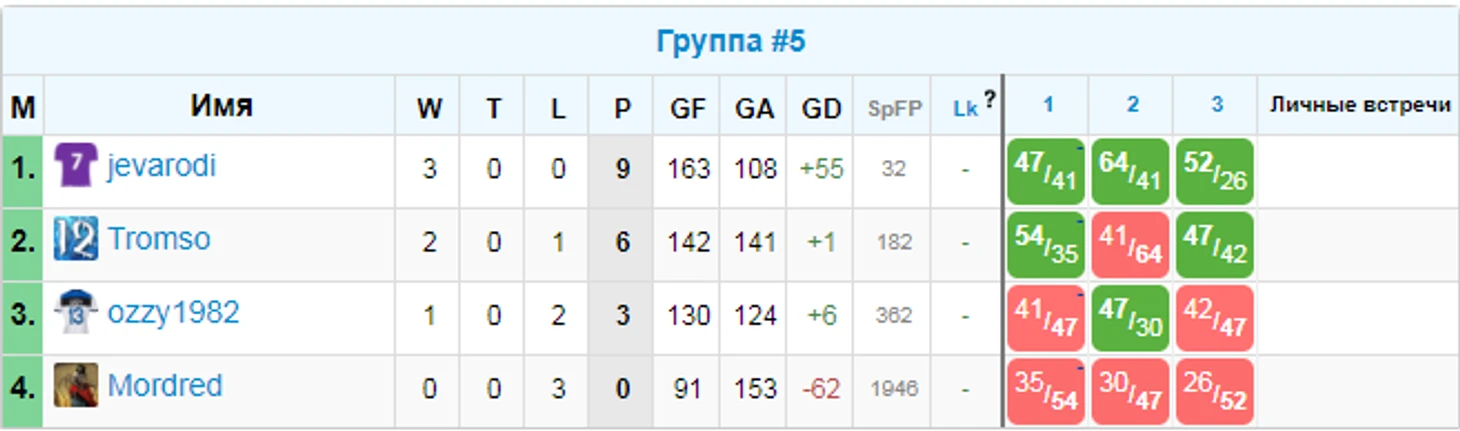Open Mordred's red 26/52 match result
The height and width of the screenshot is (431, 1460).
(x=1215, y=392)
